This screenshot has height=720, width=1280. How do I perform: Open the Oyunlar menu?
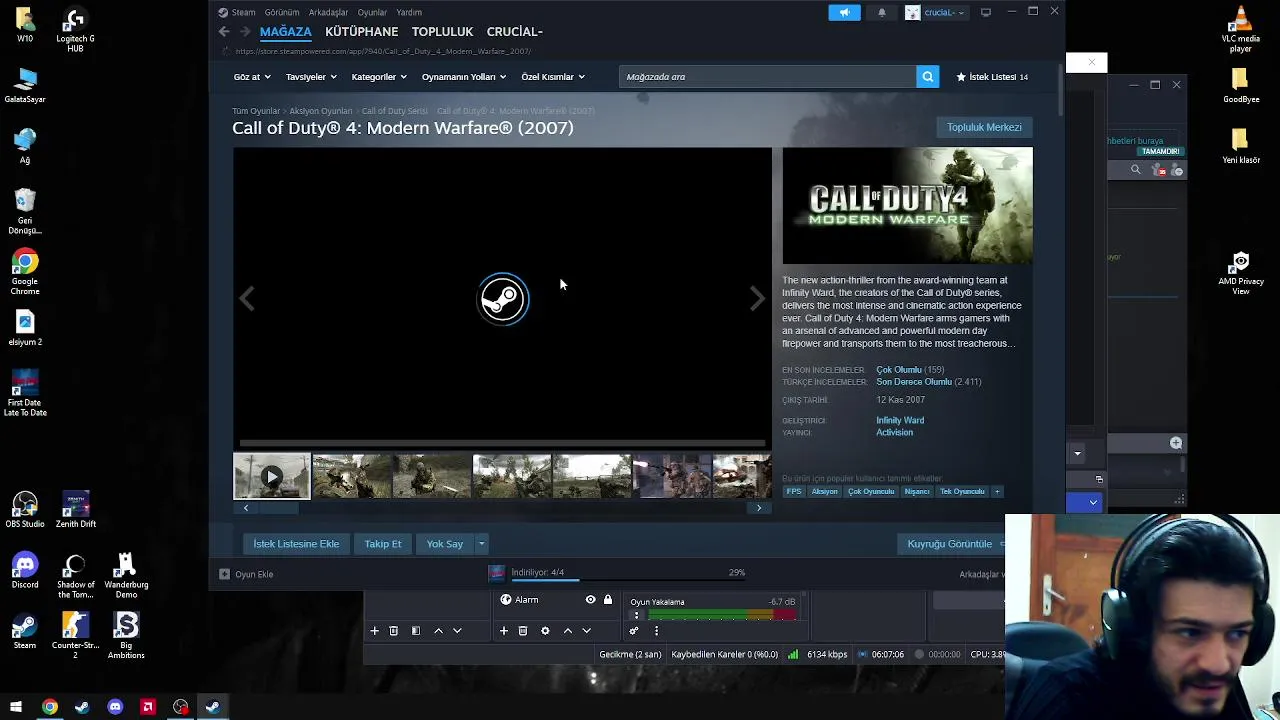[x=372, y=12]
